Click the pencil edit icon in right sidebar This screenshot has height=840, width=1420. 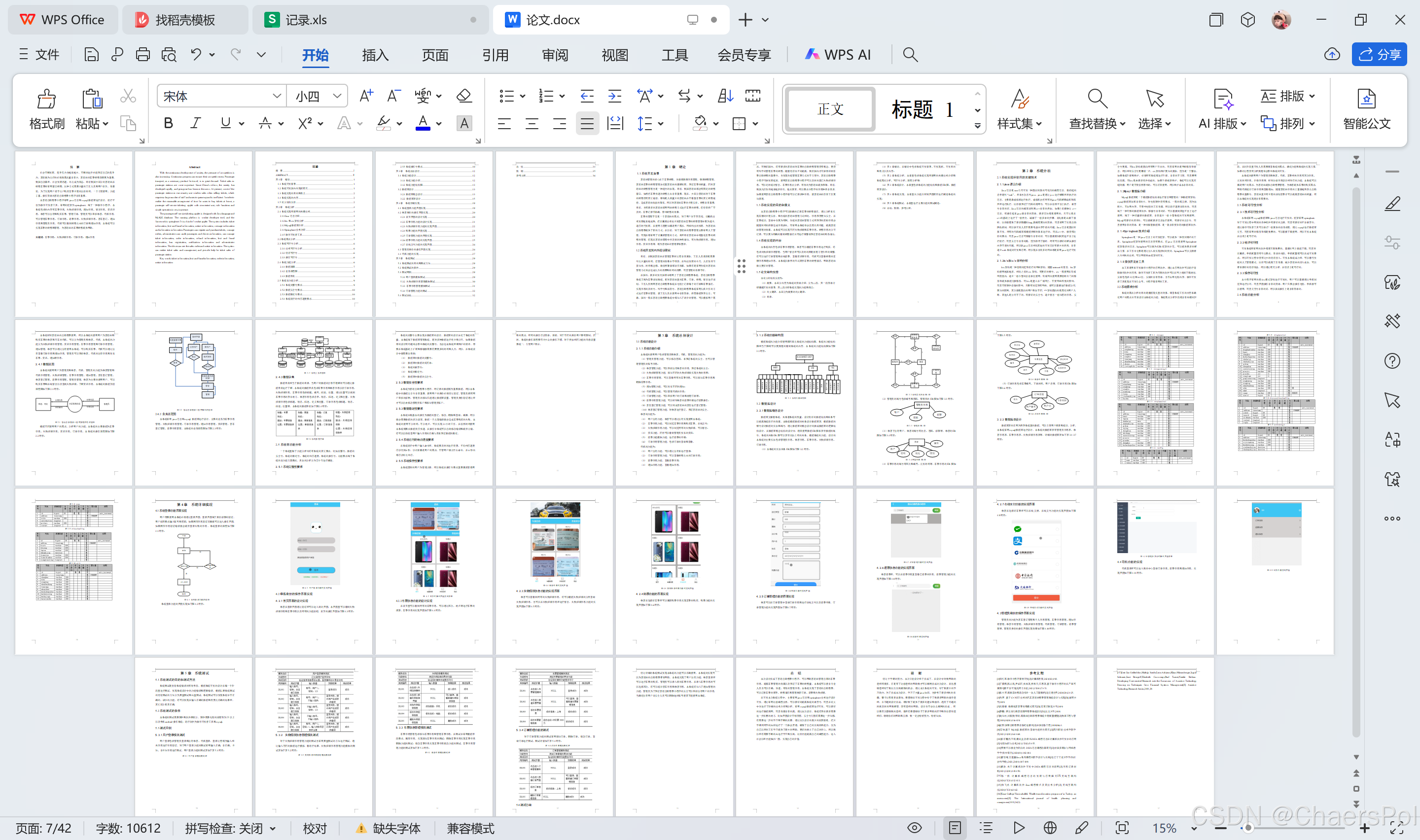(1392, 204)
